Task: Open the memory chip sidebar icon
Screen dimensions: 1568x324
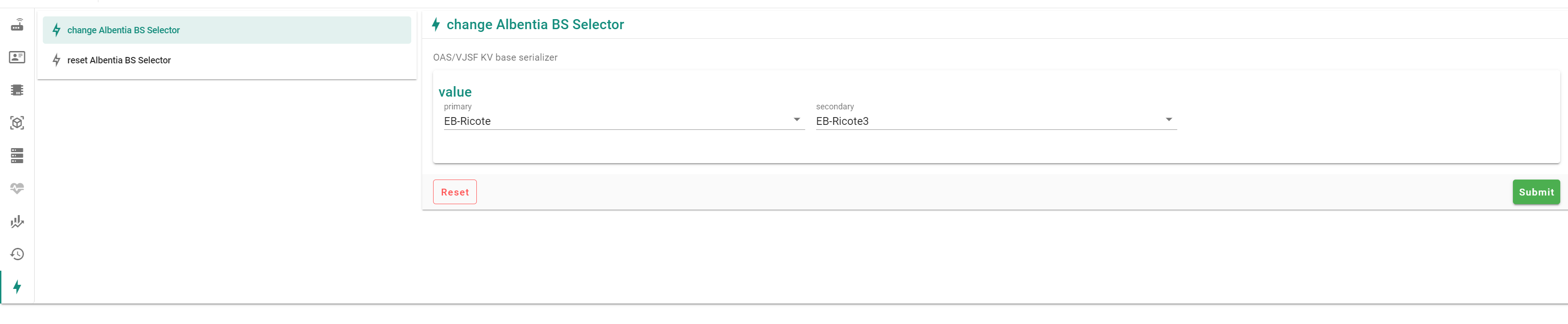Action: pos(17,90)
